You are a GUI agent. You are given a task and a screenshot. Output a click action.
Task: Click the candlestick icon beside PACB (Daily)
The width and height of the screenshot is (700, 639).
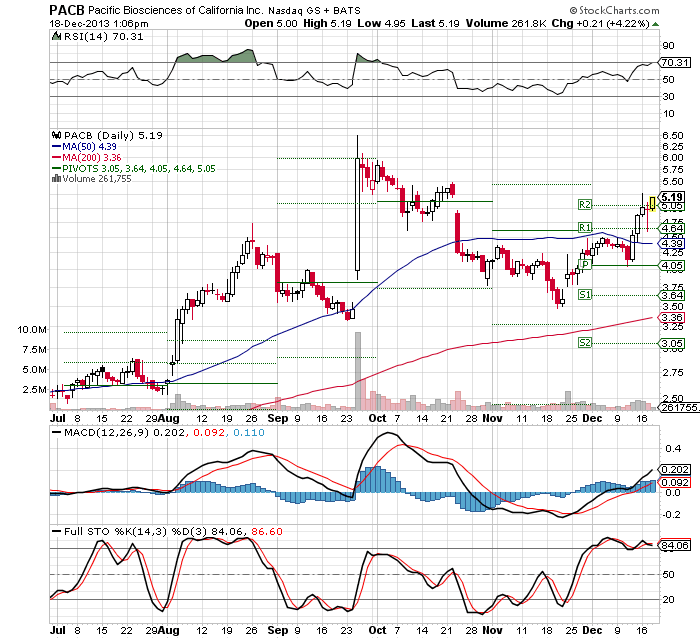pos(56,135)
